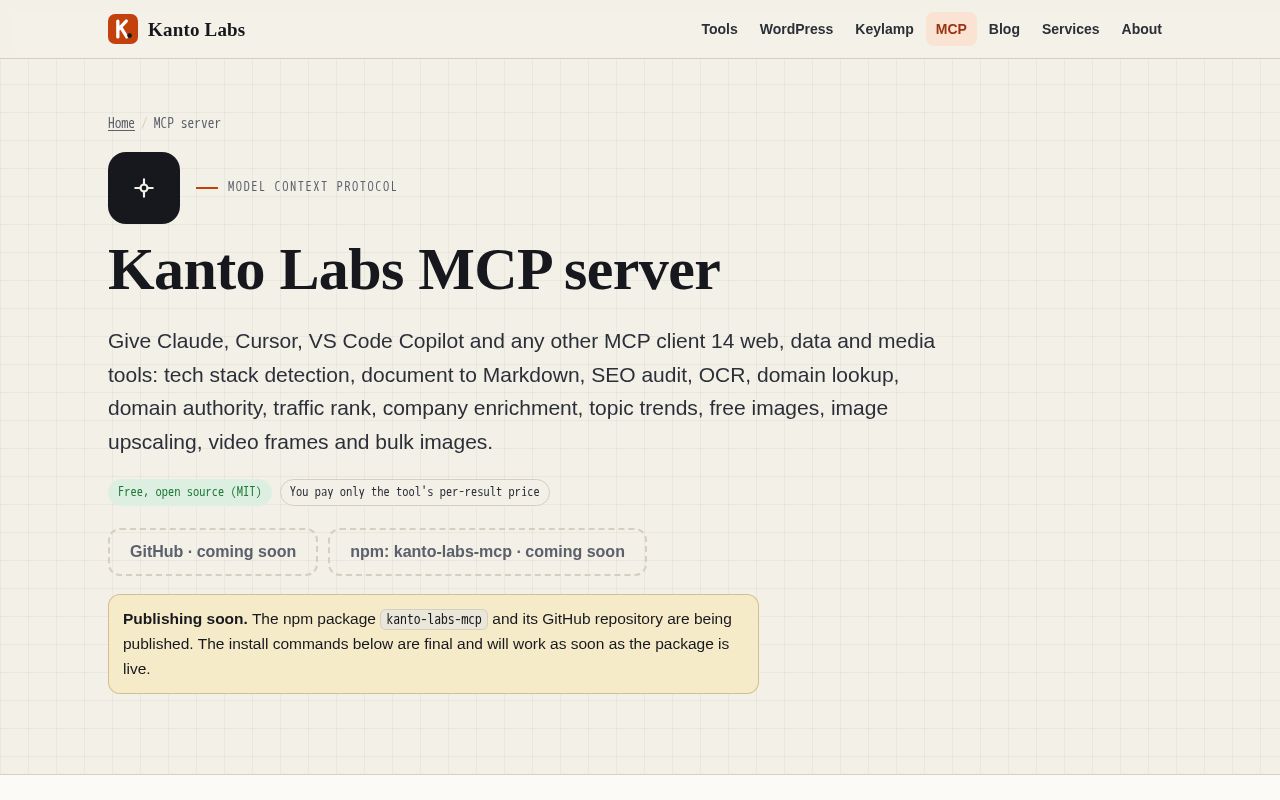
Task: Click the 'GitHub · coming soon' button
Action: tap(213, 552)
